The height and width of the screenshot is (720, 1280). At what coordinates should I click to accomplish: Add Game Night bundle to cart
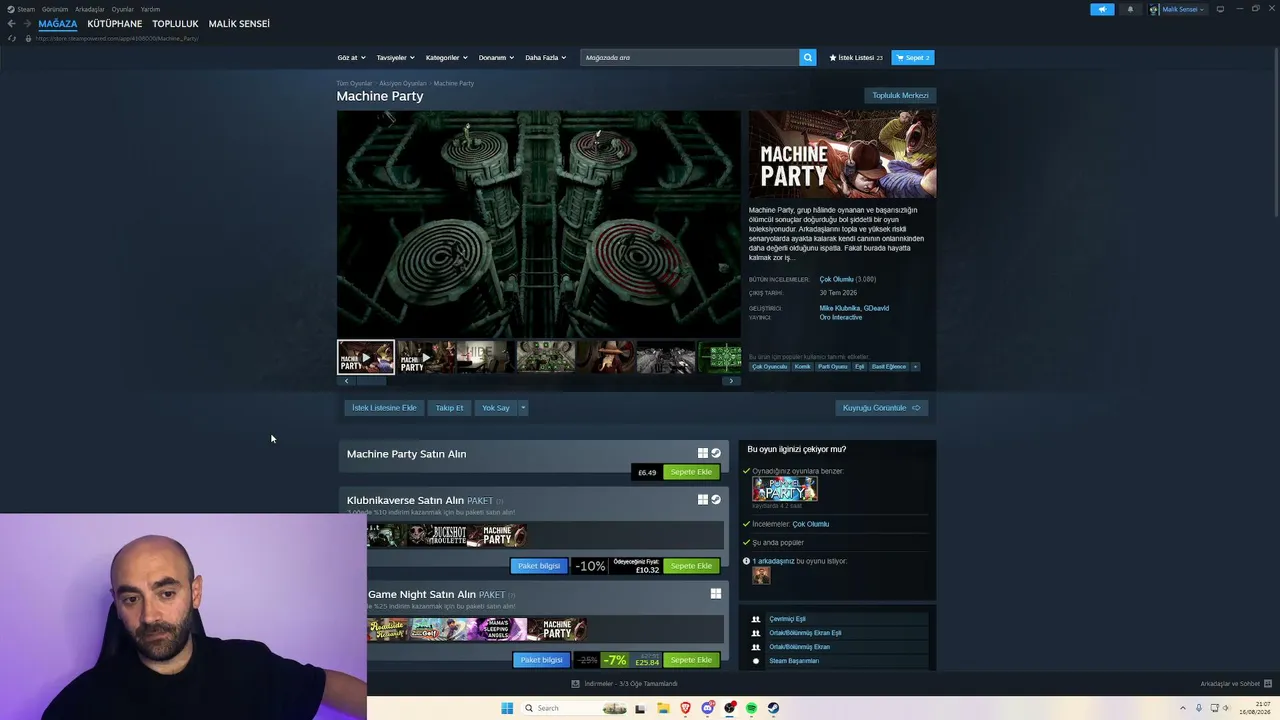point(691,660)
